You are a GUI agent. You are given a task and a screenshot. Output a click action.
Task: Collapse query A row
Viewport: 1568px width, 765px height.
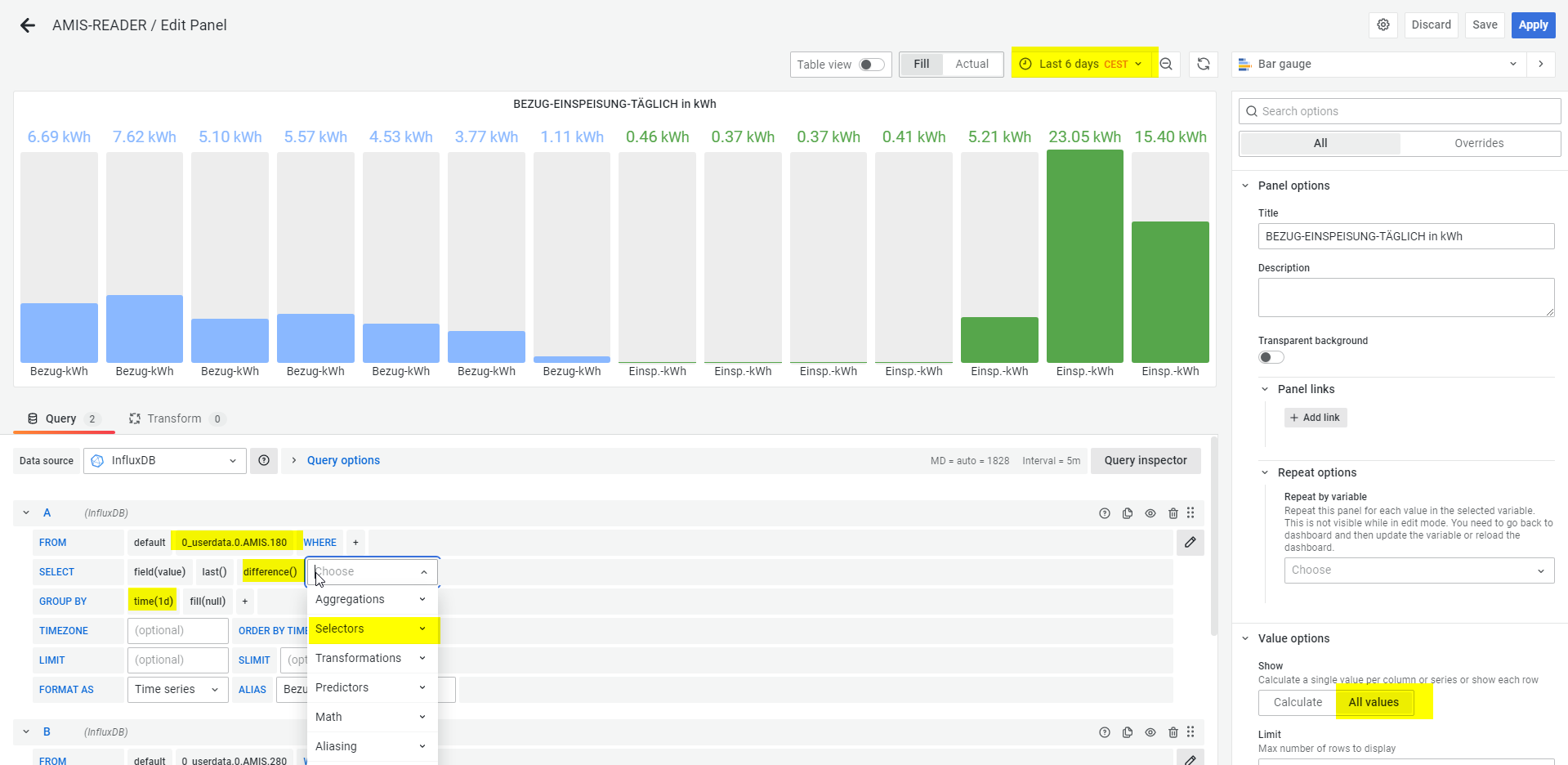[x=26, y=513]
